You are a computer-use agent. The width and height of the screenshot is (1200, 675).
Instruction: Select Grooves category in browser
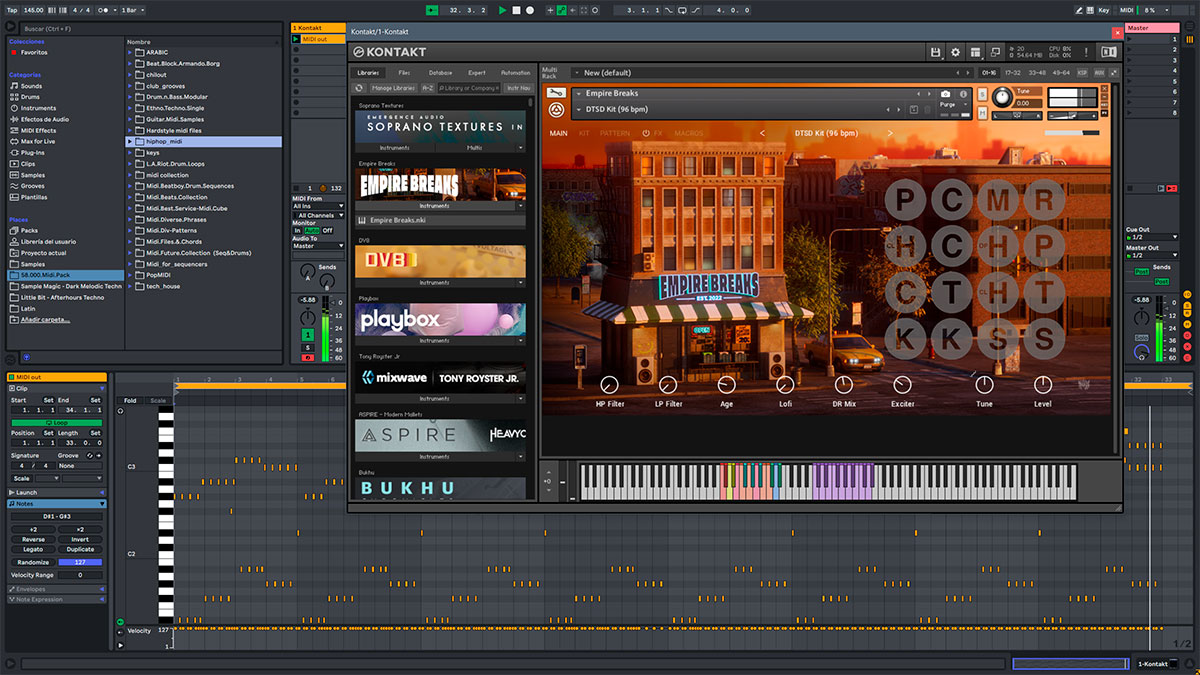click(33, 186)
